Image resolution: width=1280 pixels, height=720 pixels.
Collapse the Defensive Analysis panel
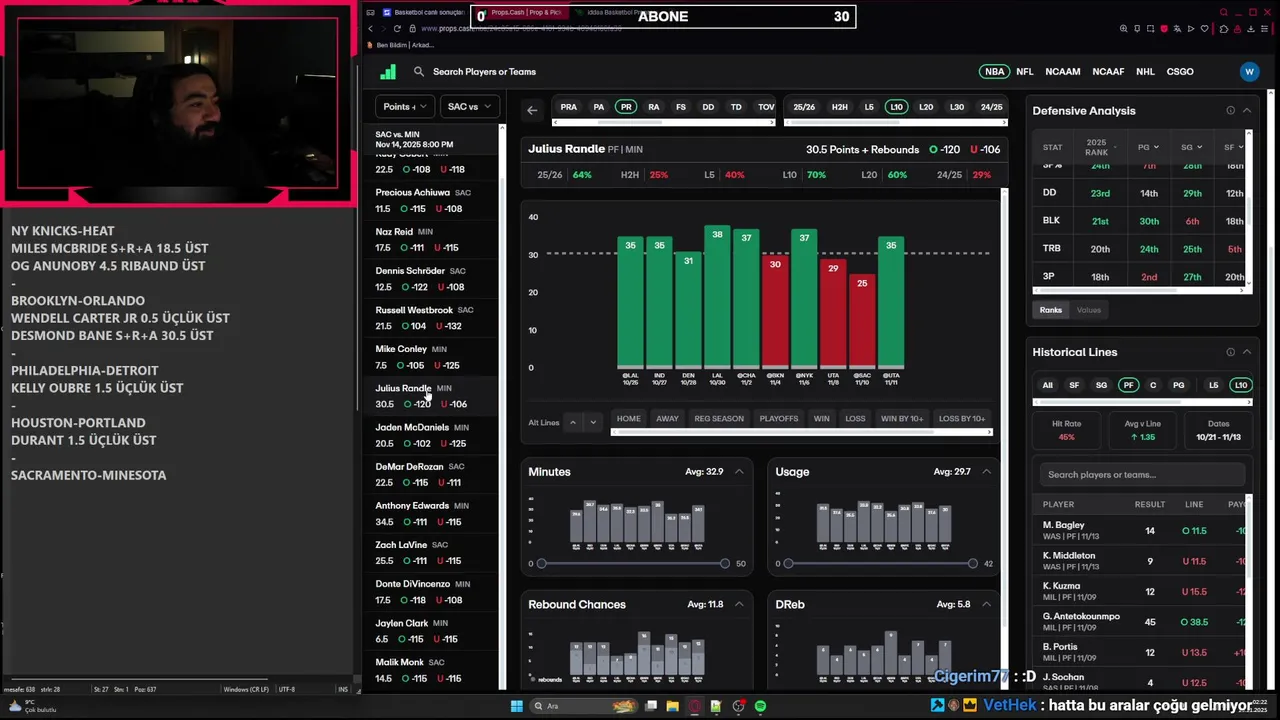1247,110
